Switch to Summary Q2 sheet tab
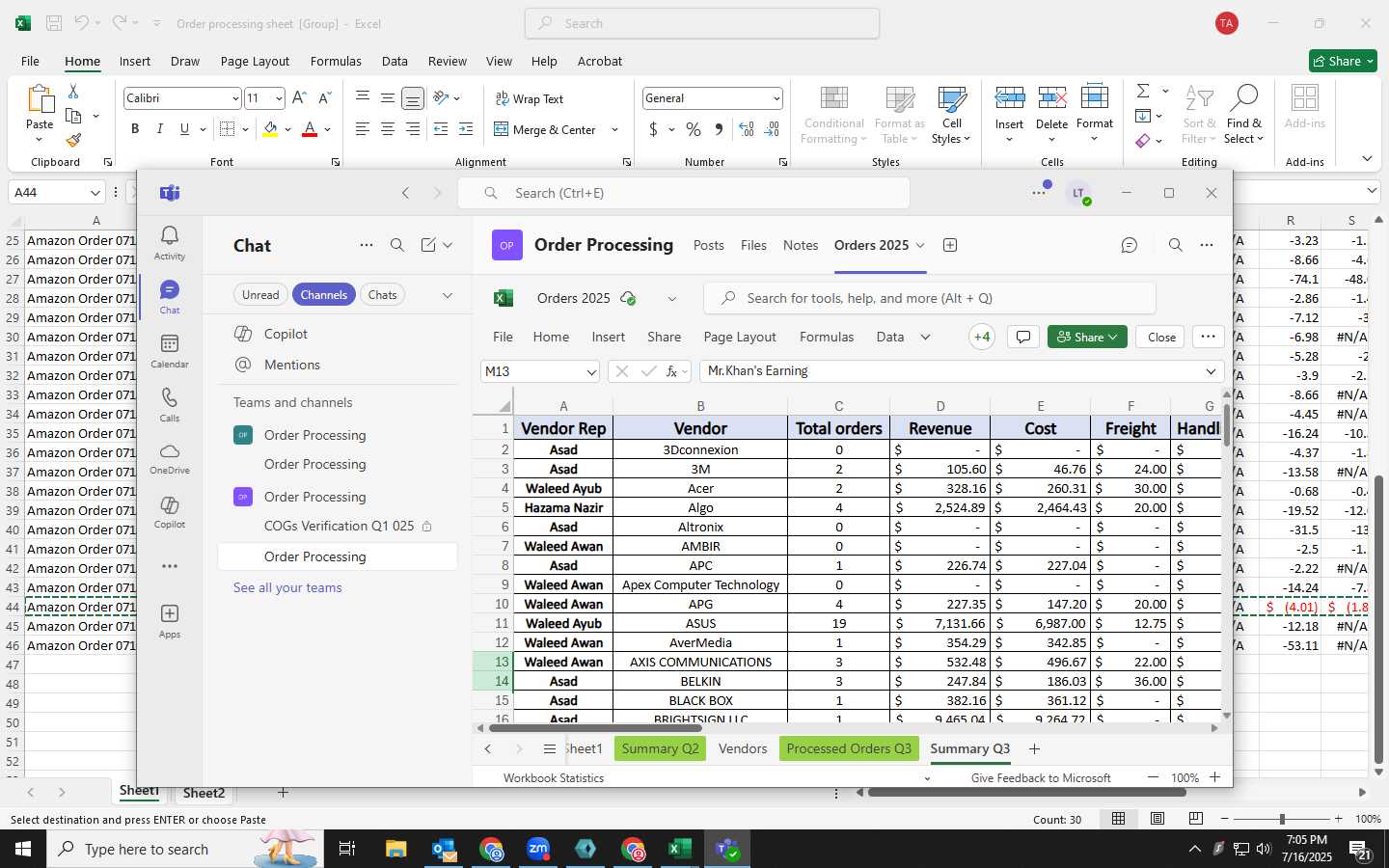The image size is (1389, 868). coord(661,748)
